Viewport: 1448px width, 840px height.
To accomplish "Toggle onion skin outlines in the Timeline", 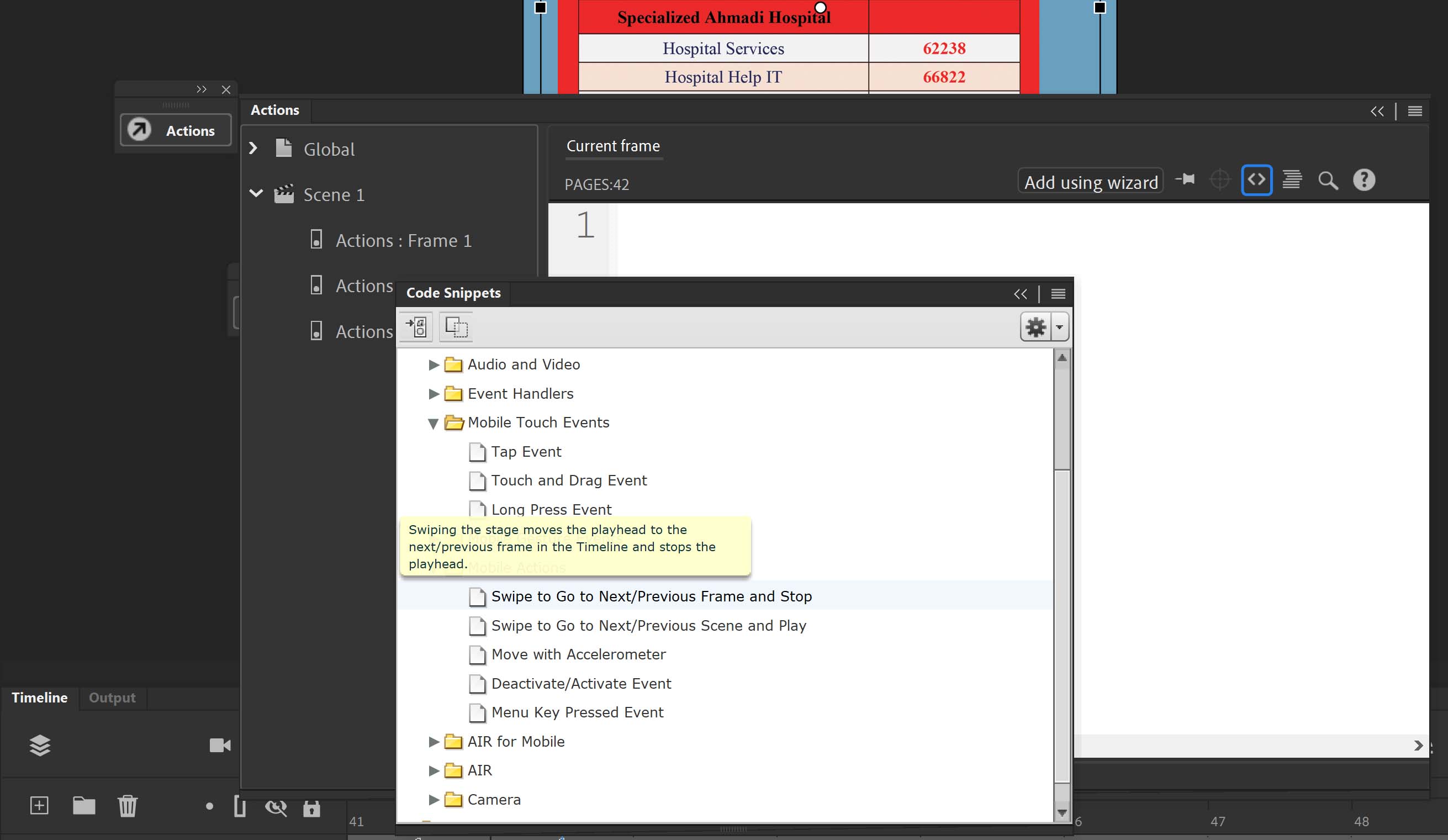I will pos(240,807).
